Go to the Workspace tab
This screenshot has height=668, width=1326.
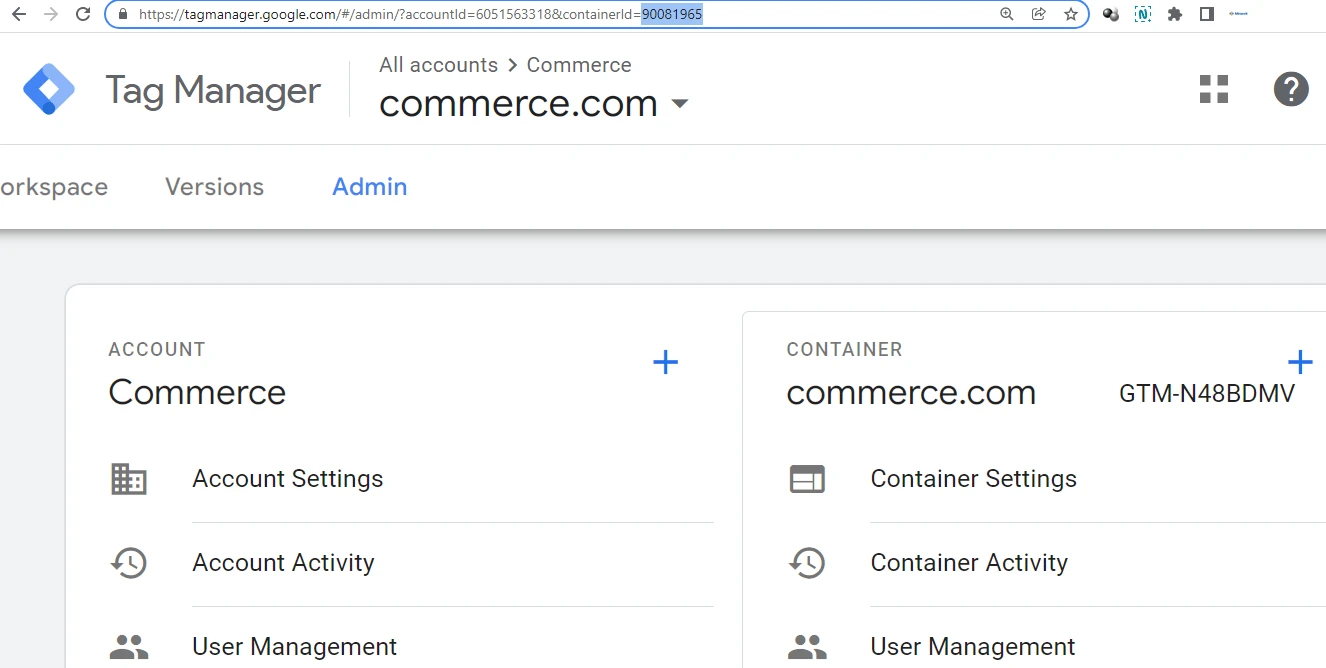coord(53,187)
